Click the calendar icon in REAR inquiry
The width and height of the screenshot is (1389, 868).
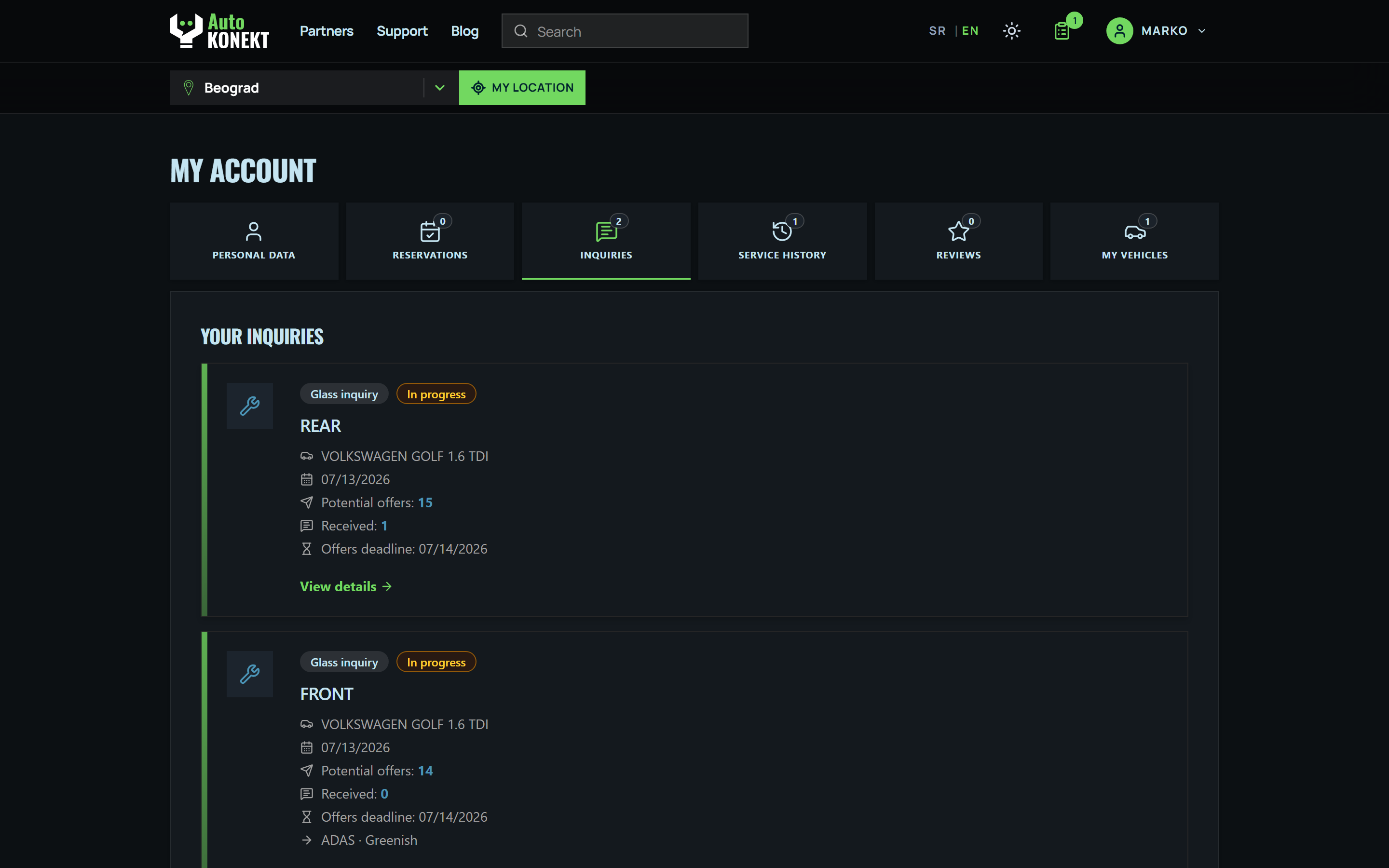point(307,479)
